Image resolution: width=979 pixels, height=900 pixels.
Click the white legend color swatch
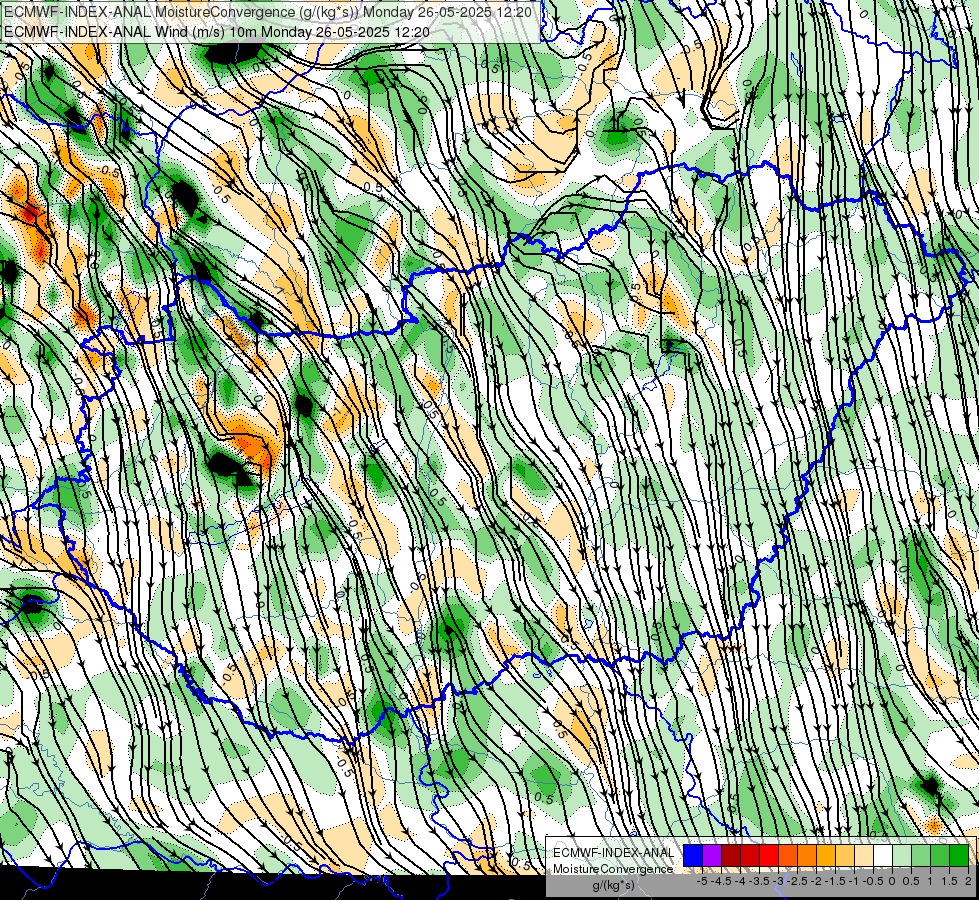click(883, 856)
